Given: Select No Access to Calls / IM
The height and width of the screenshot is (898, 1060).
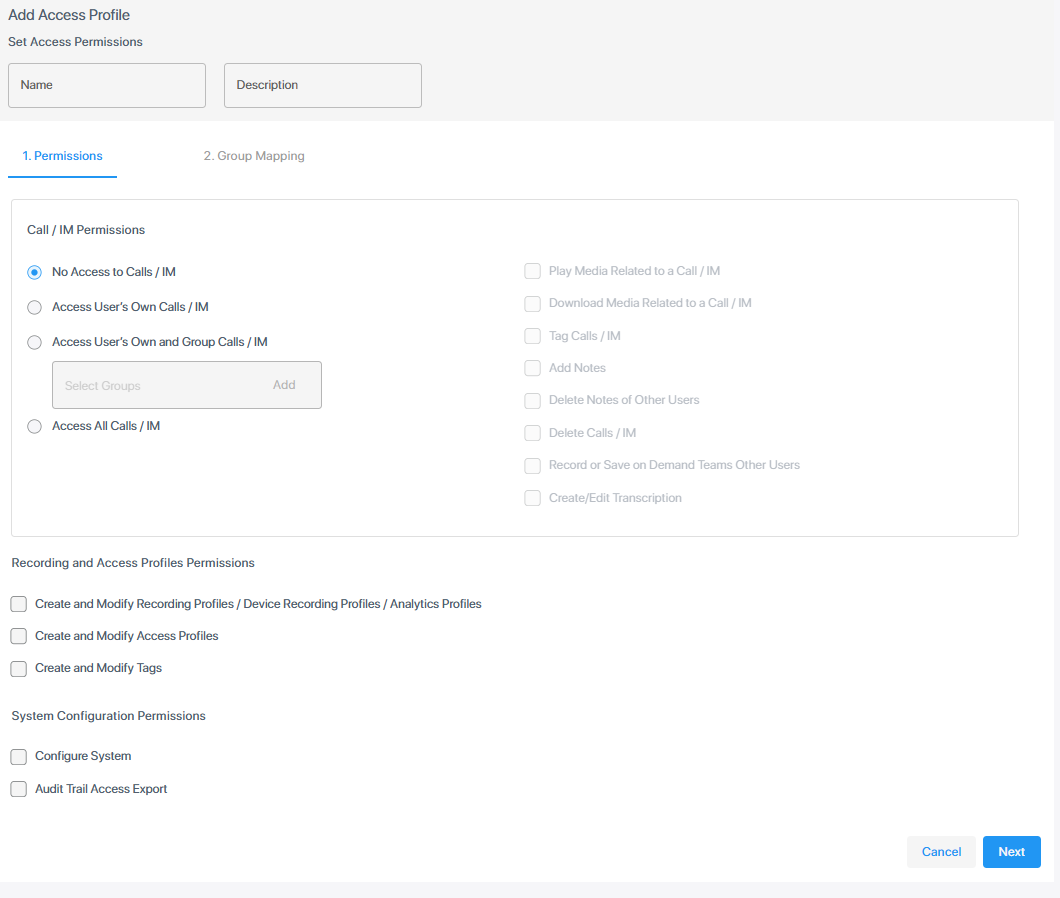Looking at the screenshot, I should click(x=35, y=272).
